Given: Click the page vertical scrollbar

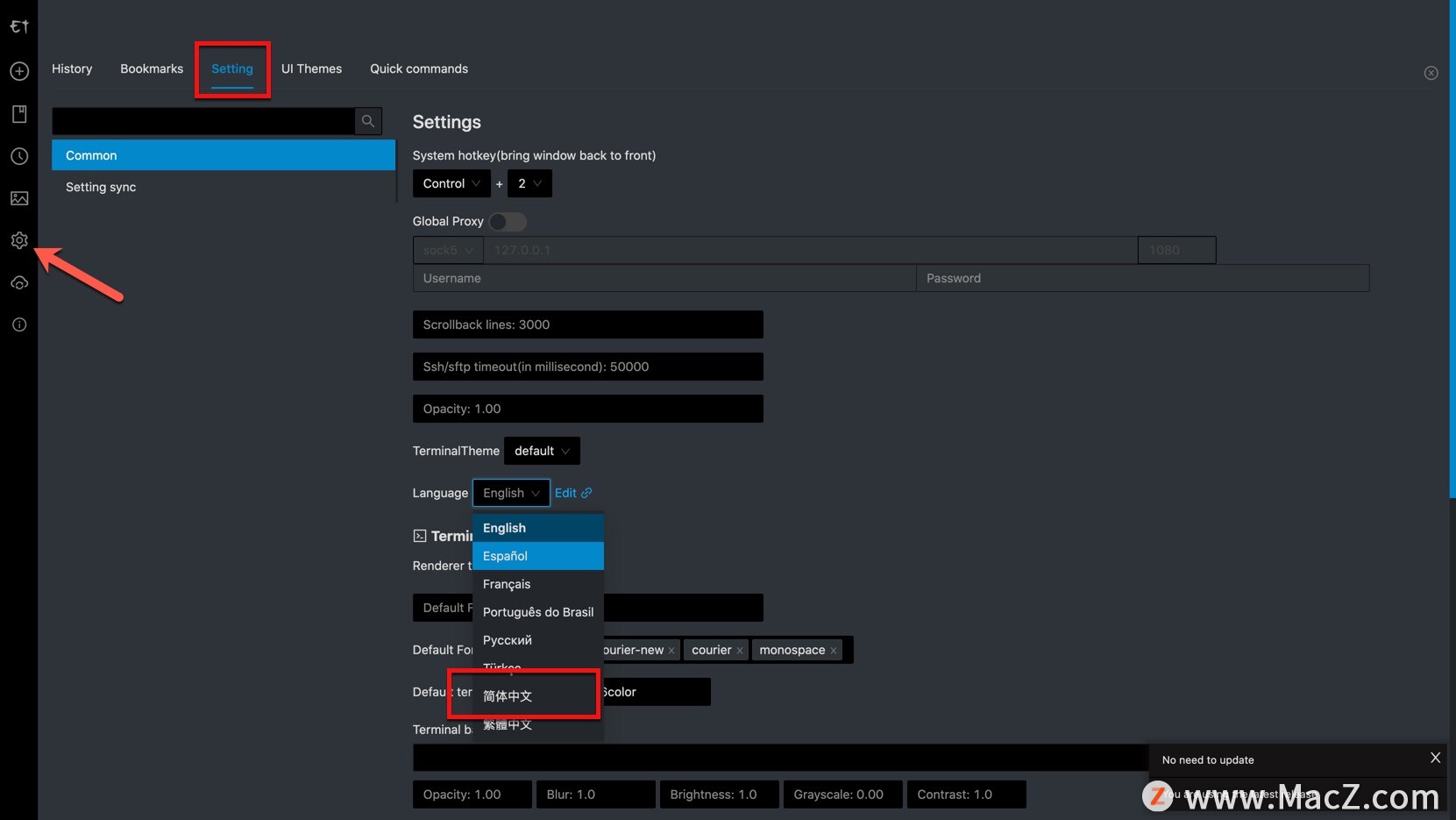Looking at the screenshot, I should (x=1452, y=249).
